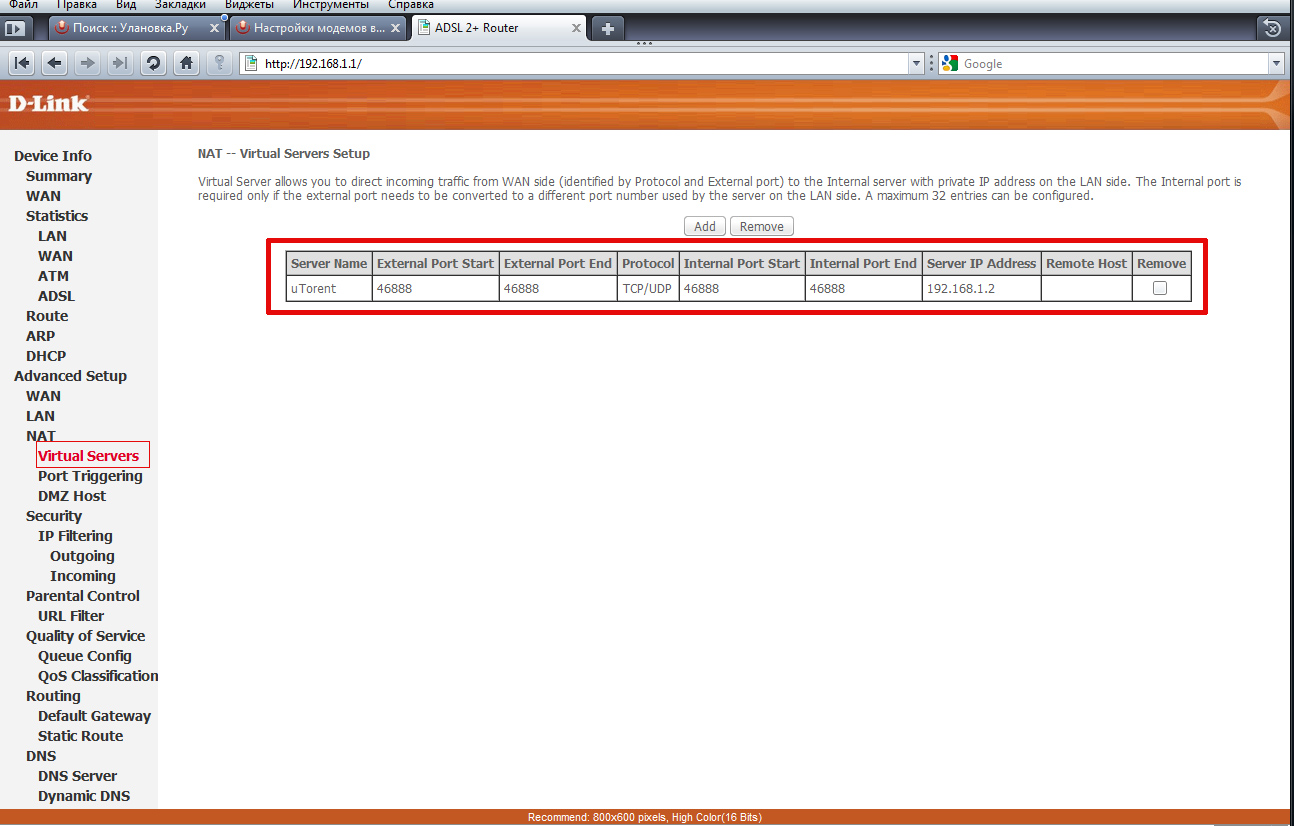Open the Statistics section
The image size is (1294, 826).
pos(57,216)
